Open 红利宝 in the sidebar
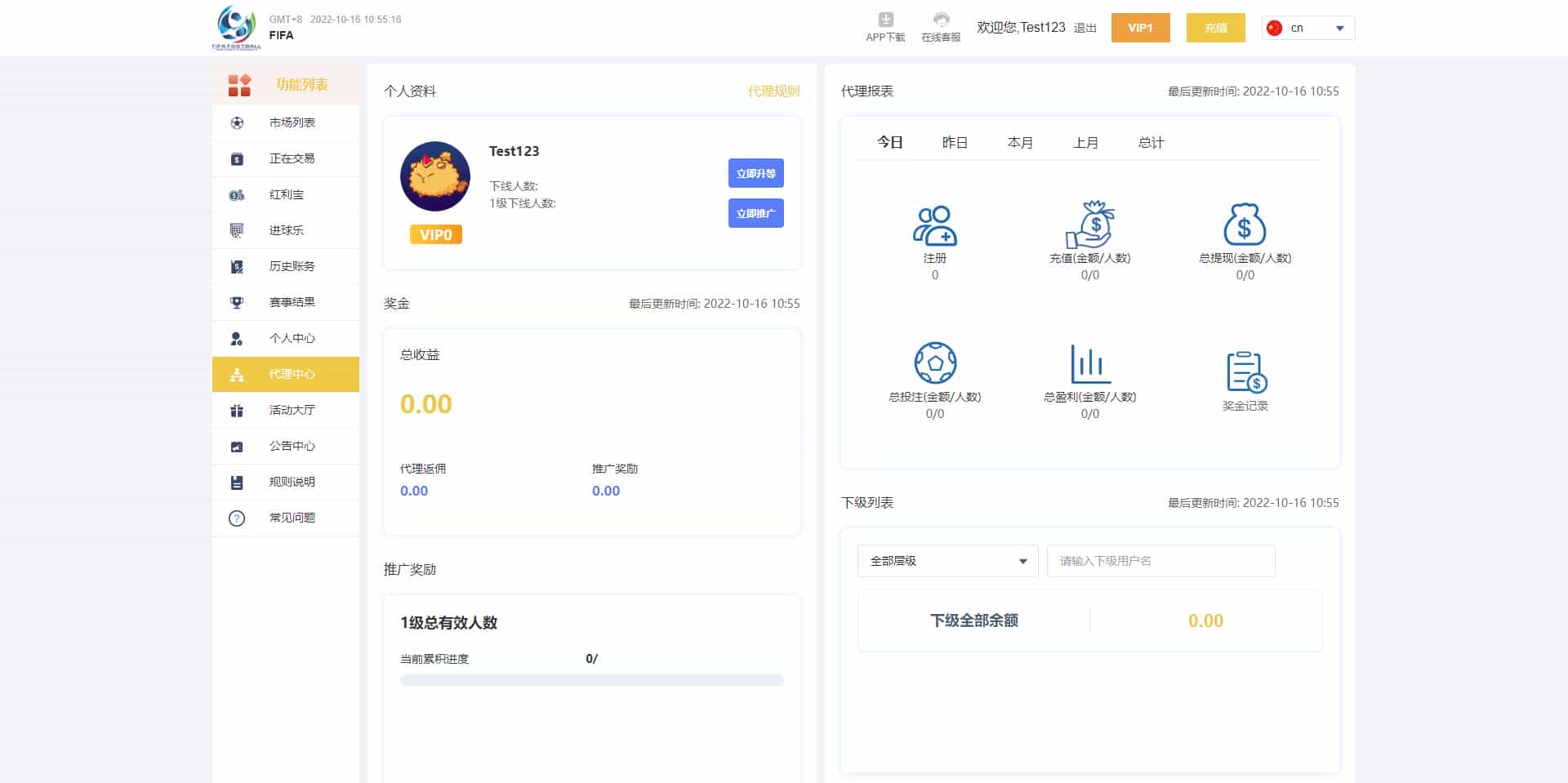This screenshot has height=783, width=1568. pos(286,194)
